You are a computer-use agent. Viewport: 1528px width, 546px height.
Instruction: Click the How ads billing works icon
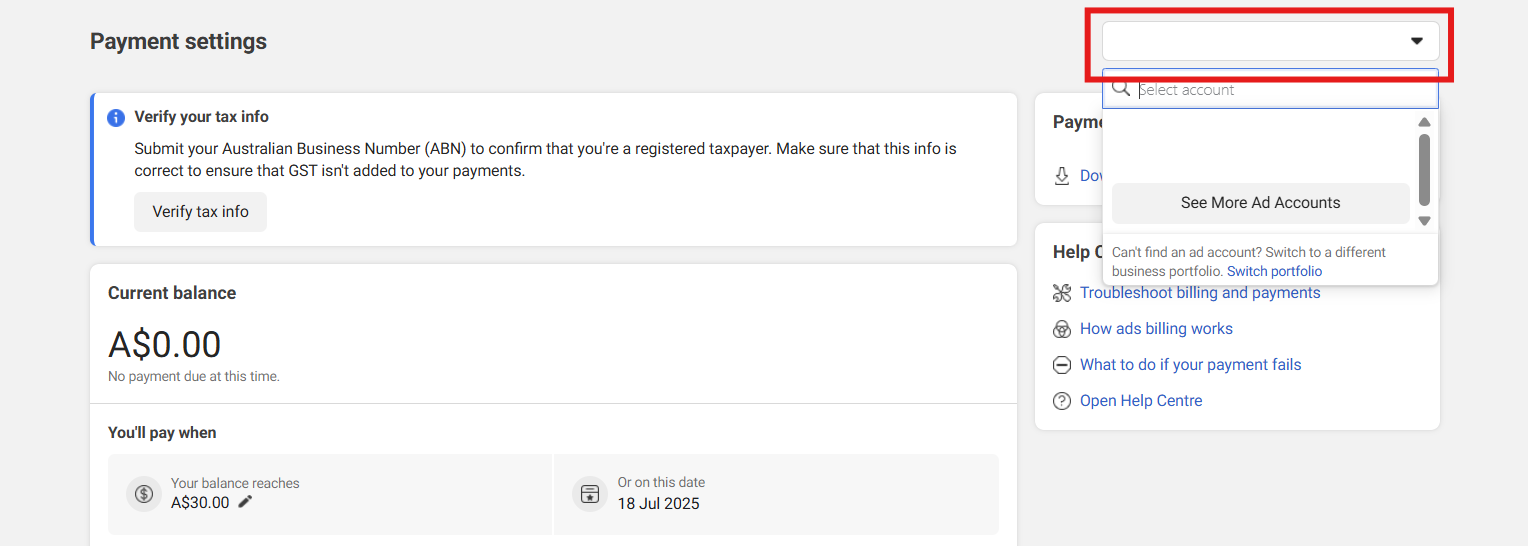point(1062,329)
